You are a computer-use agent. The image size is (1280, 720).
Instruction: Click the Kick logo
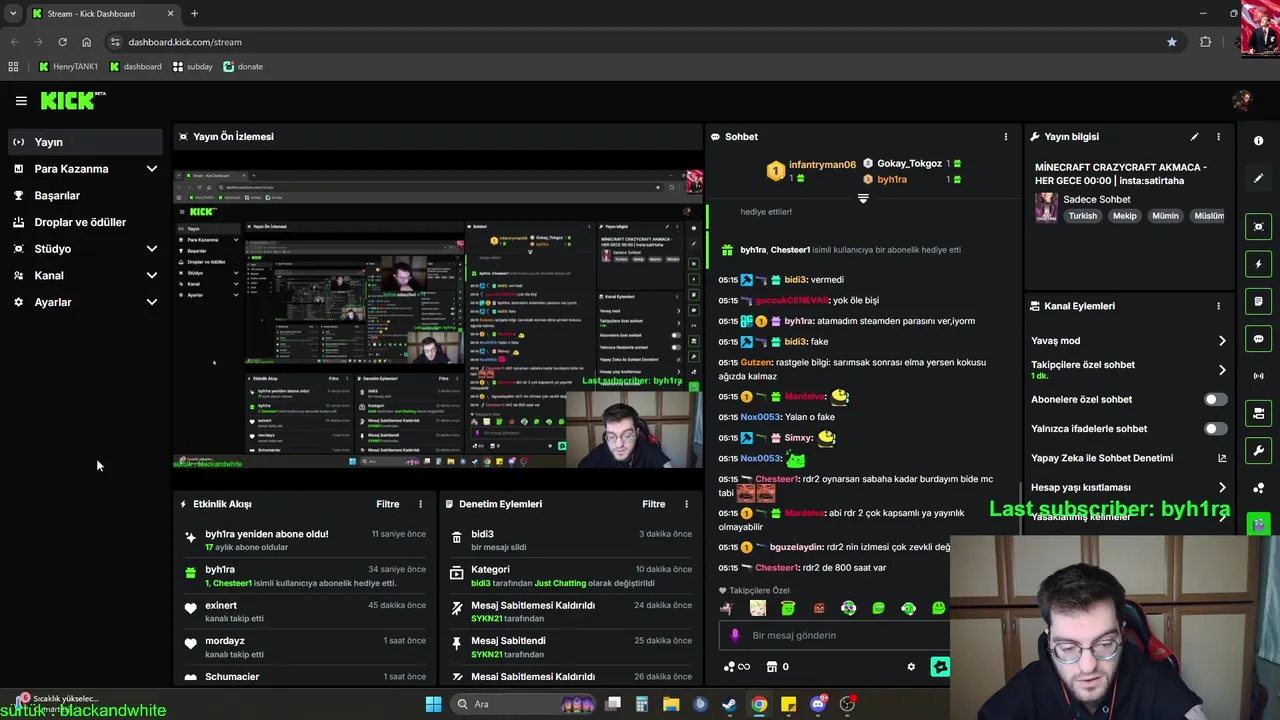72,100
